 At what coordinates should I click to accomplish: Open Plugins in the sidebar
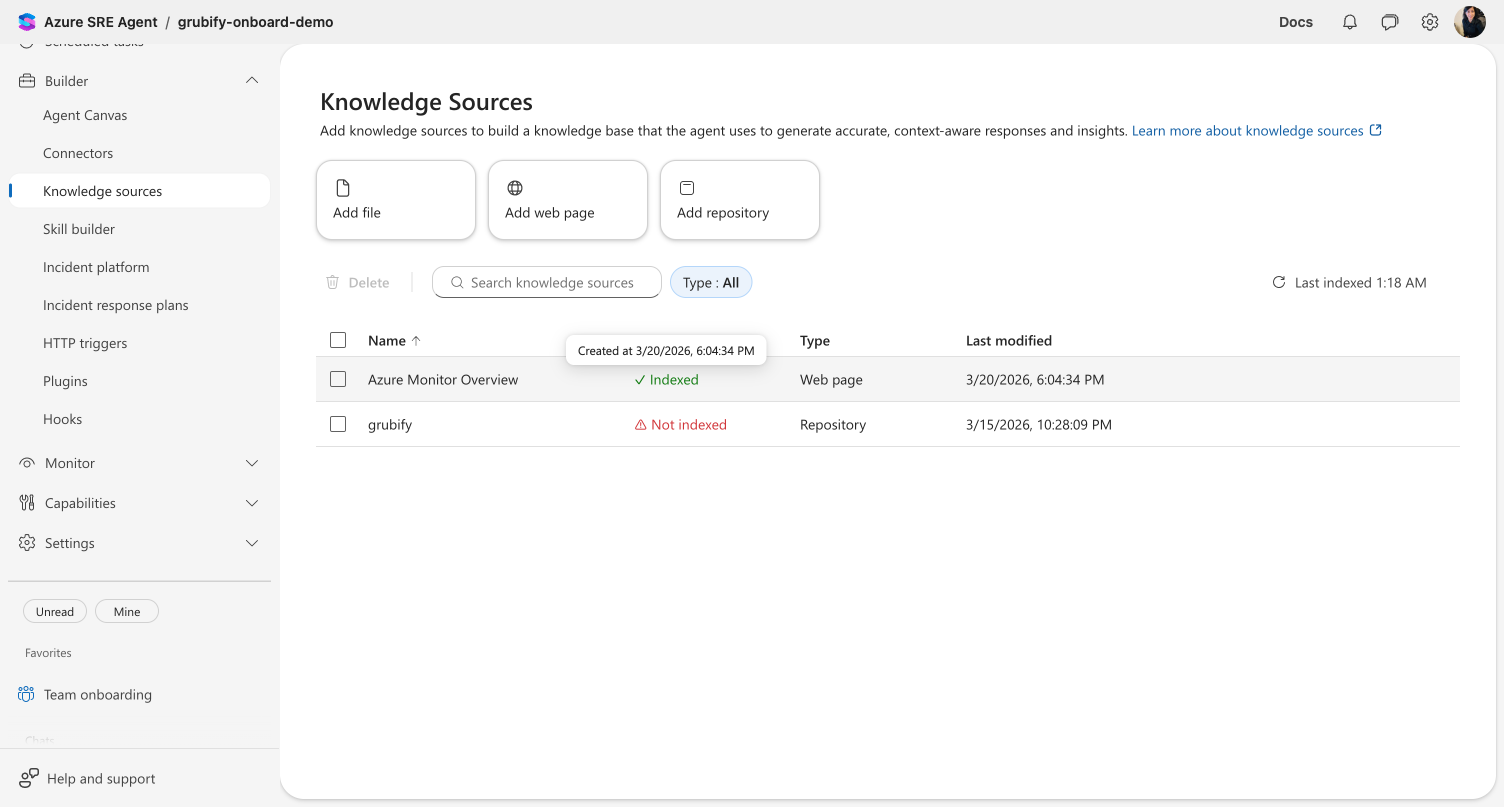tap(65, 381)
